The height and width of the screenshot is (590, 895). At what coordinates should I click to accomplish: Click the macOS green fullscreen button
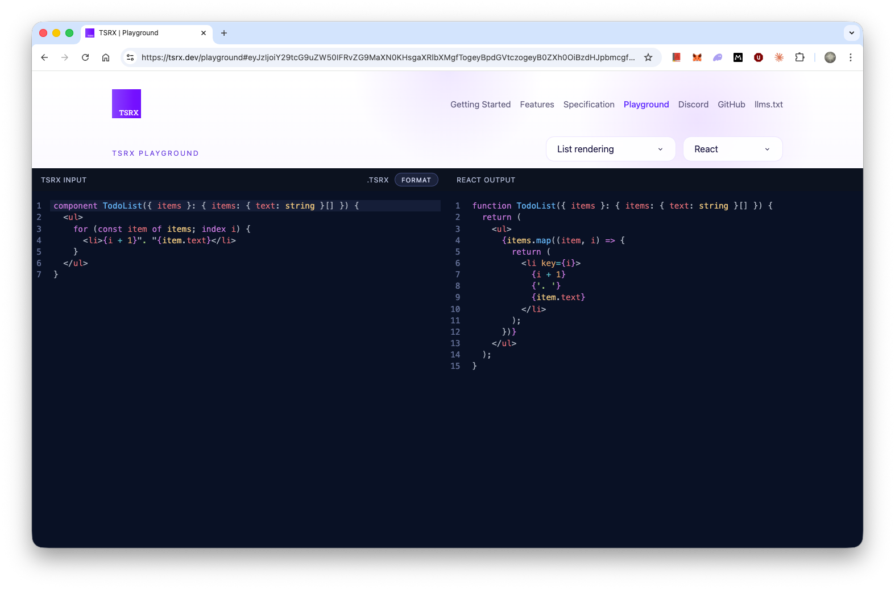click(69, 33)
